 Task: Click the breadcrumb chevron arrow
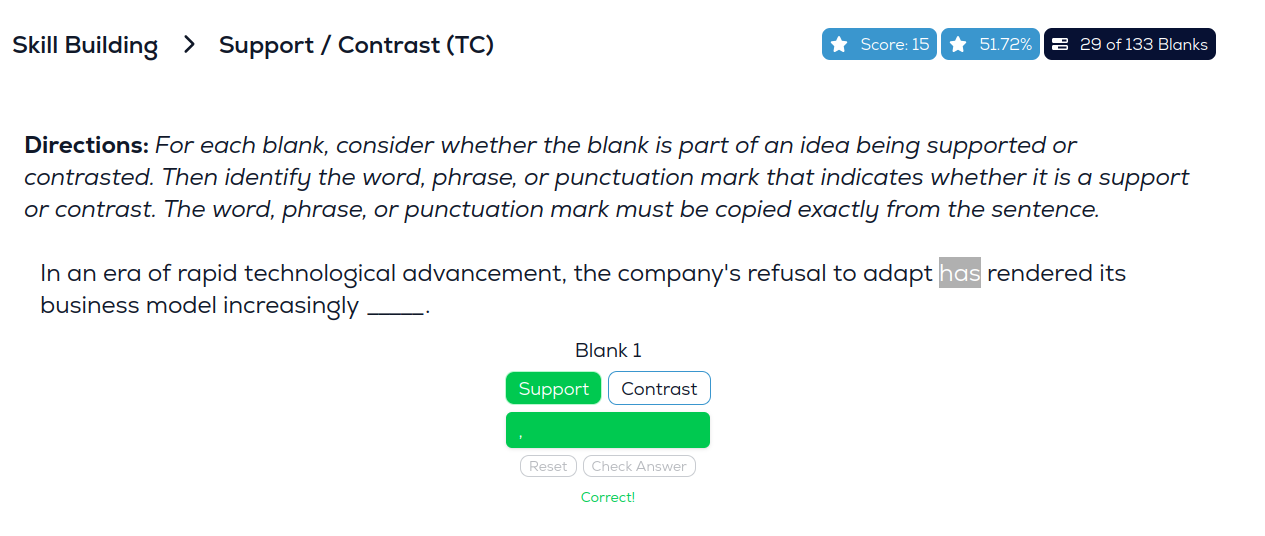190,45
